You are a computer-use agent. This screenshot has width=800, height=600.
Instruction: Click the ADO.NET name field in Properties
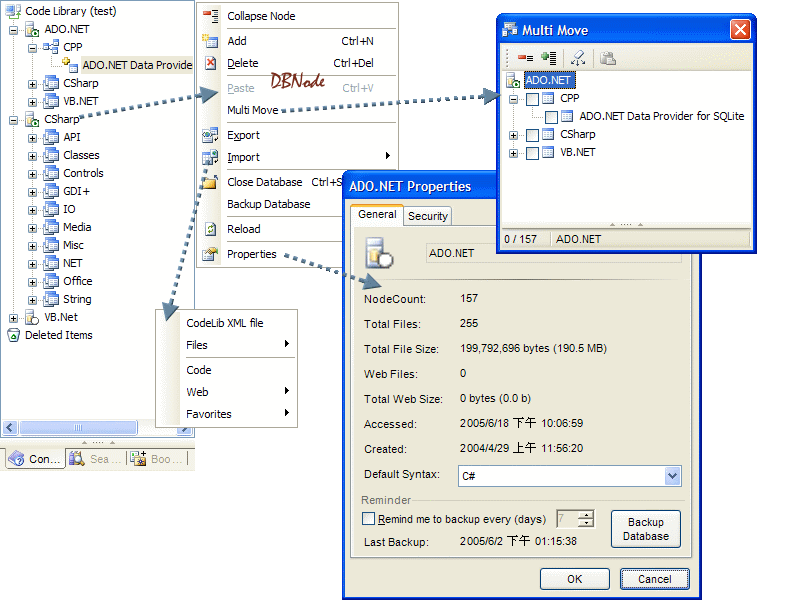click(x=554, y=253)
